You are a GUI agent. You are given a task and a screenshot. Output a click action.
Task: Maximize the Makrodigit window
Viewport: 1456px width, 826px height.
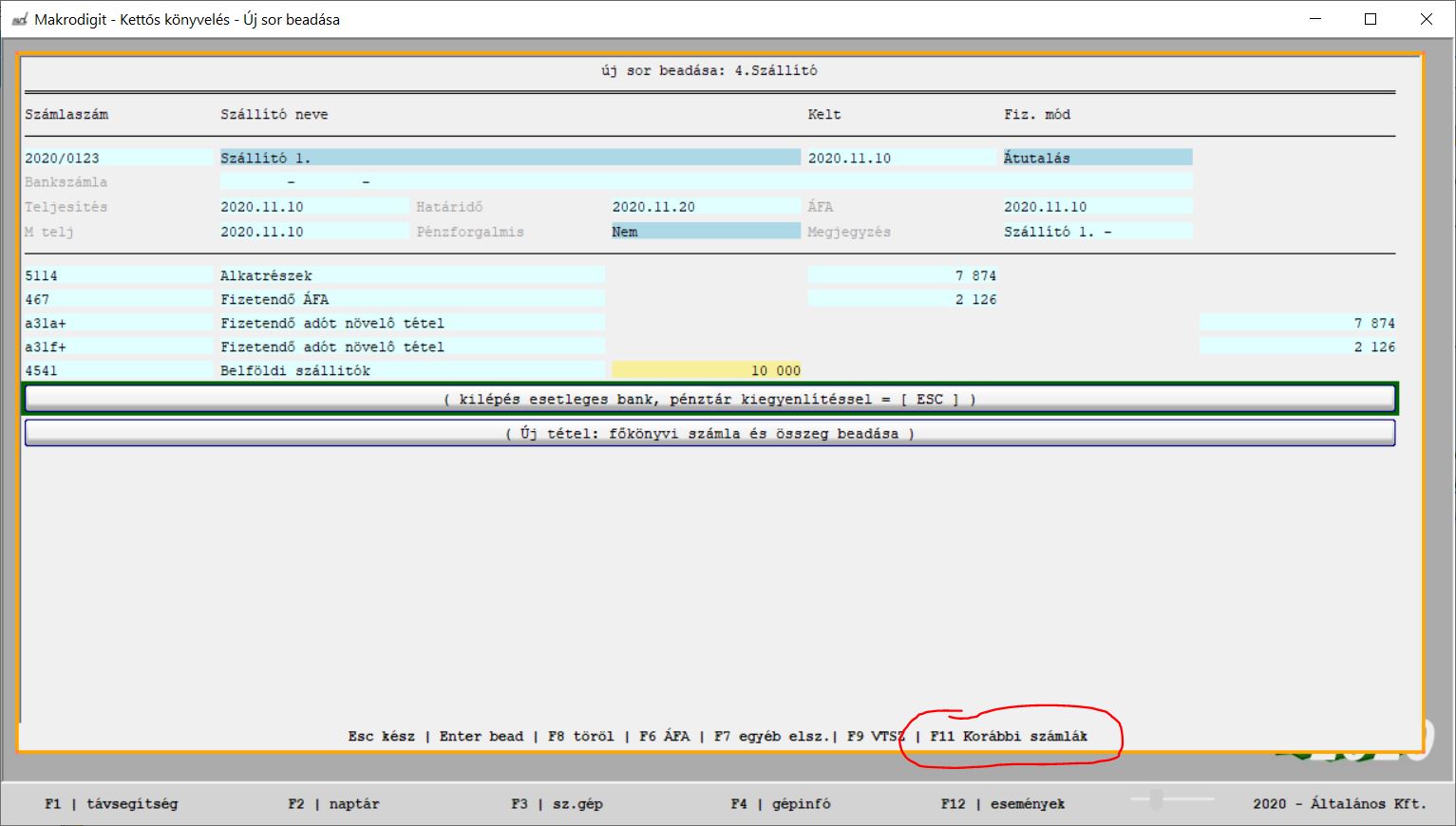point(1371,19)
